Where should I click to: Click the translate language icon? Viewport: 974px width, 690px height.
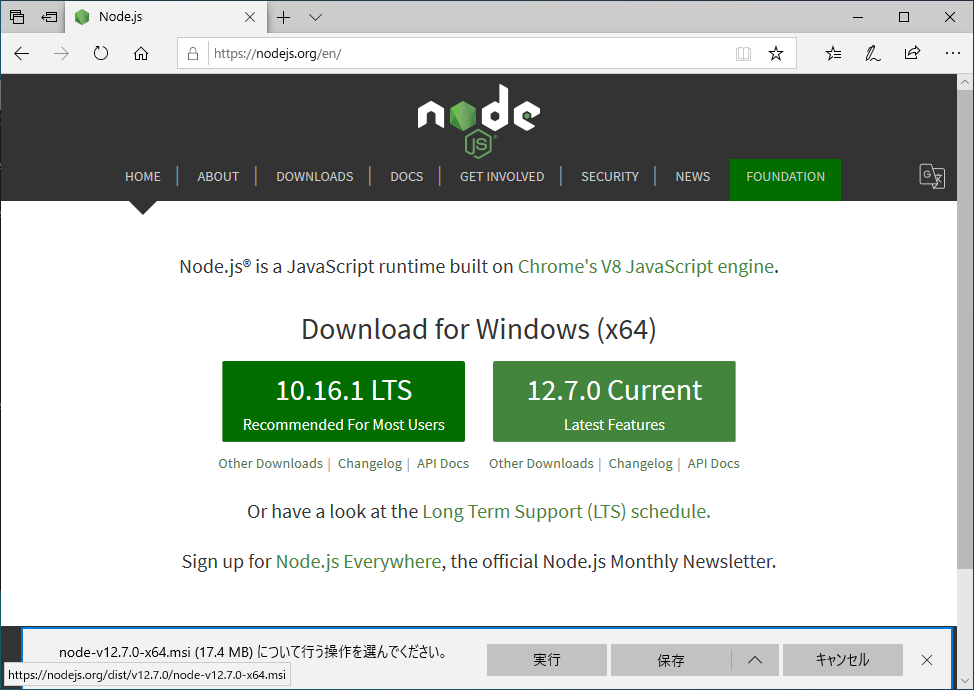pyautogui.click(x=932, y=176)
